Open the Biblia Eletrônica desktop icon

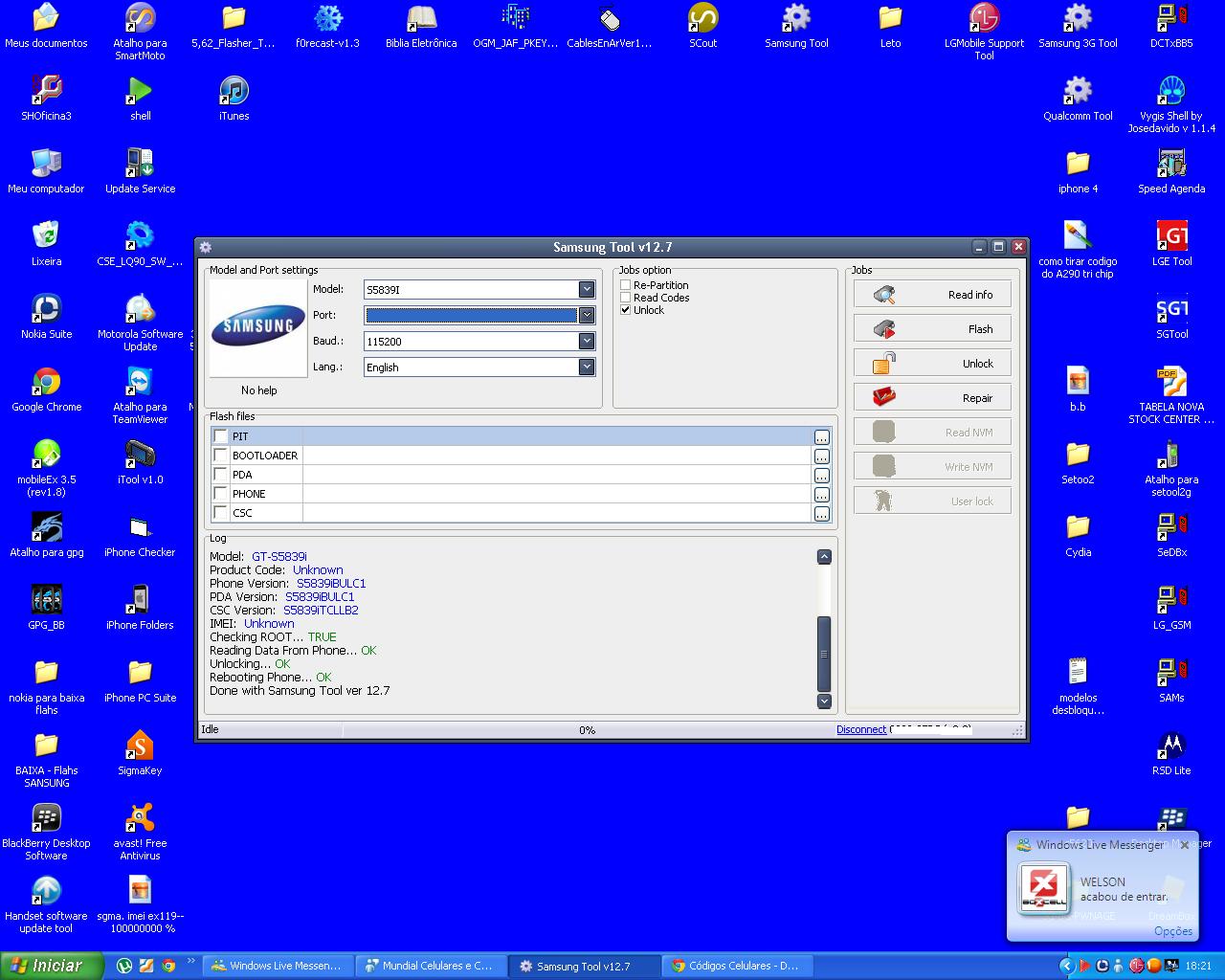(421, 26)
